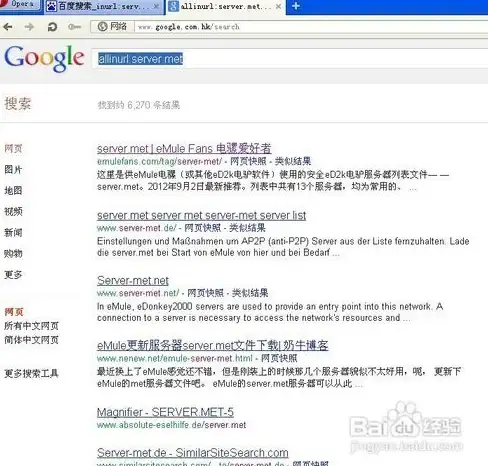Open 类似结果 for www.server-met.de

(247, 228)
